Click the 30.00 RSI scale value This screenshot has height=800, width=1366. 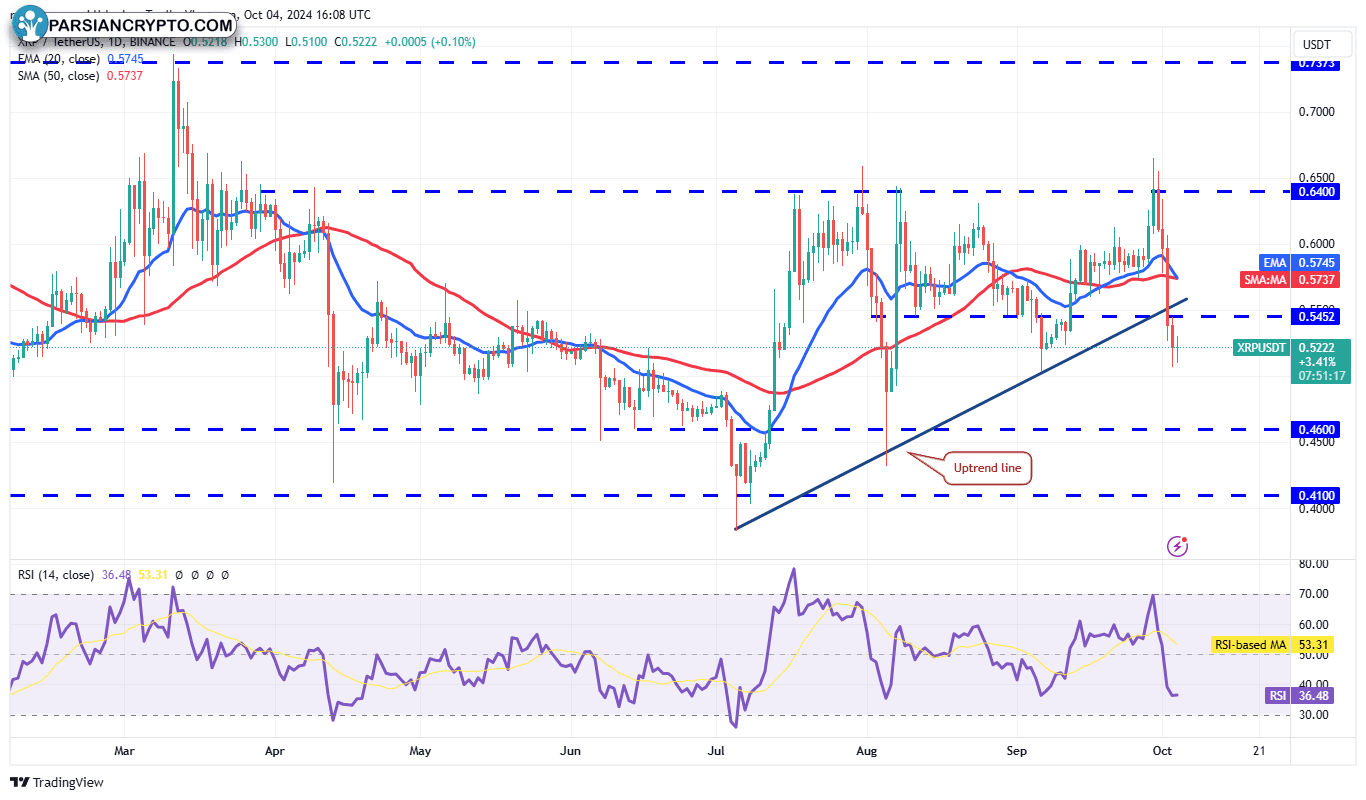pos(1314,714)
